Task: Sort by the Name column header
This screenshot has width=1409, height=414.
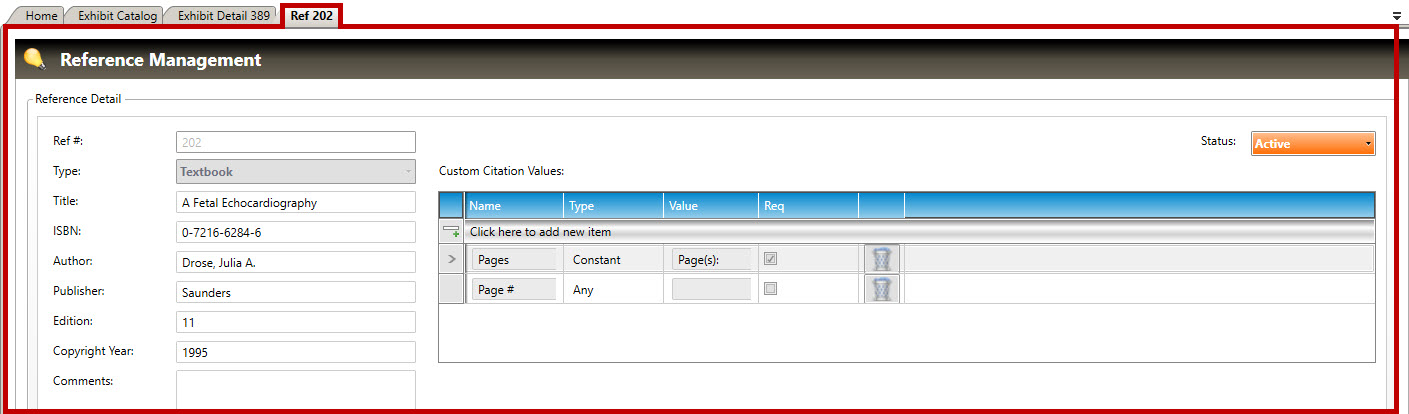Action: (x=514, y=206)
